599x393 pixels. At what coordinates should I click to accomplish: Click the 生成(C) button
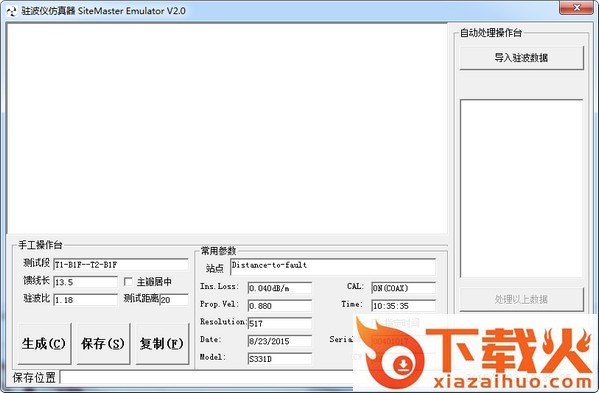pyautogui.click(x=44, y=343)
